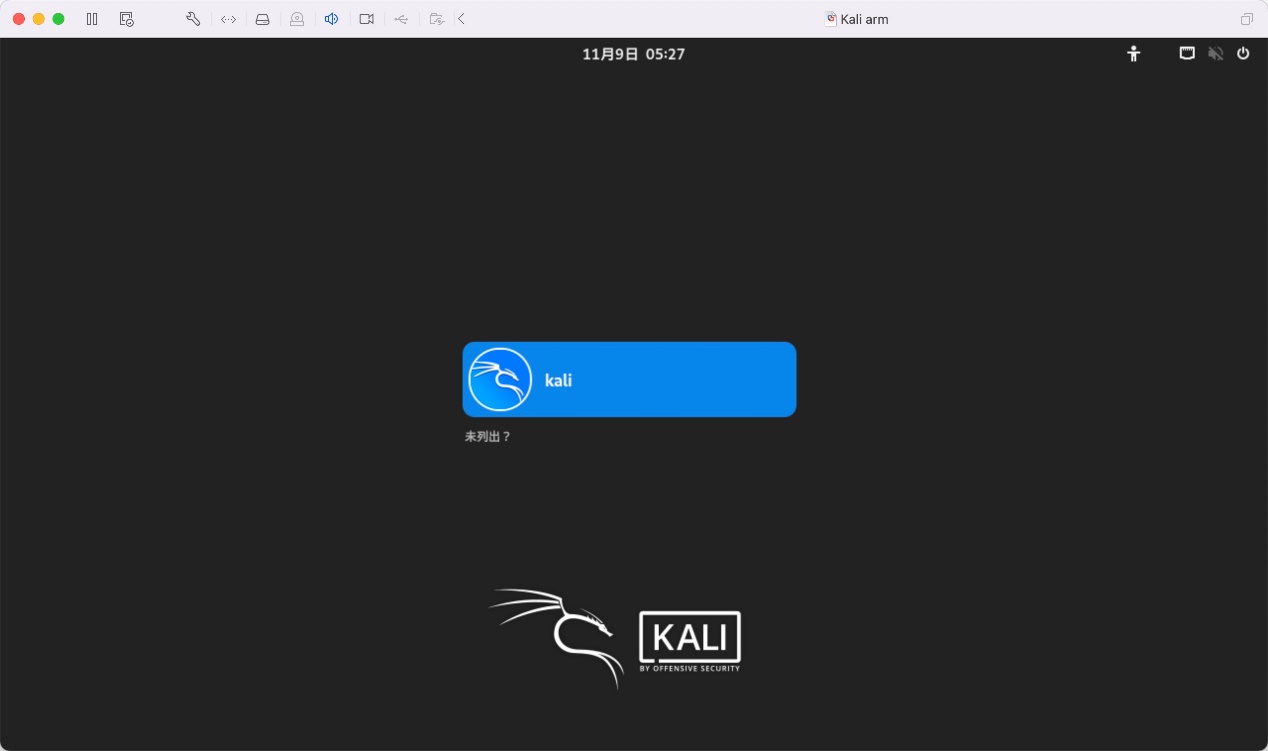Viewport: 1268px width, 751px height.
Task: Open the power menu icon
Action: pos(1243,53)
